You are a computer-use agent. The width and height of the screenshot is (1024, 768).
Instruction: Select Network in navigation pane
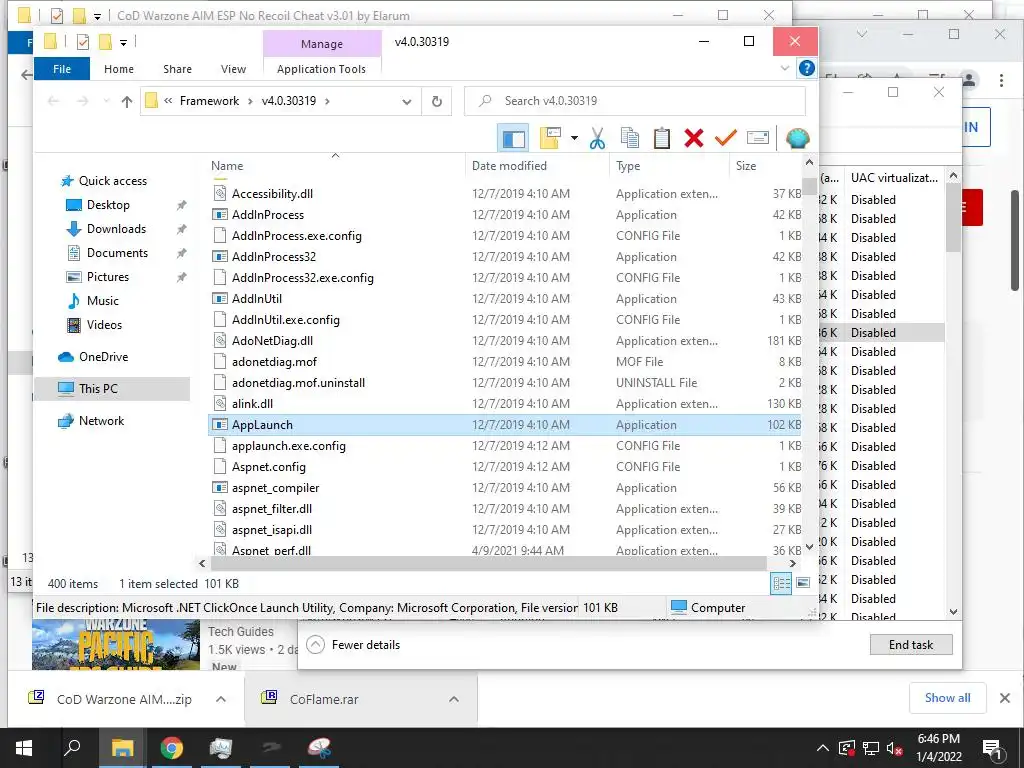pyautogui.click(x=101, y=421)
